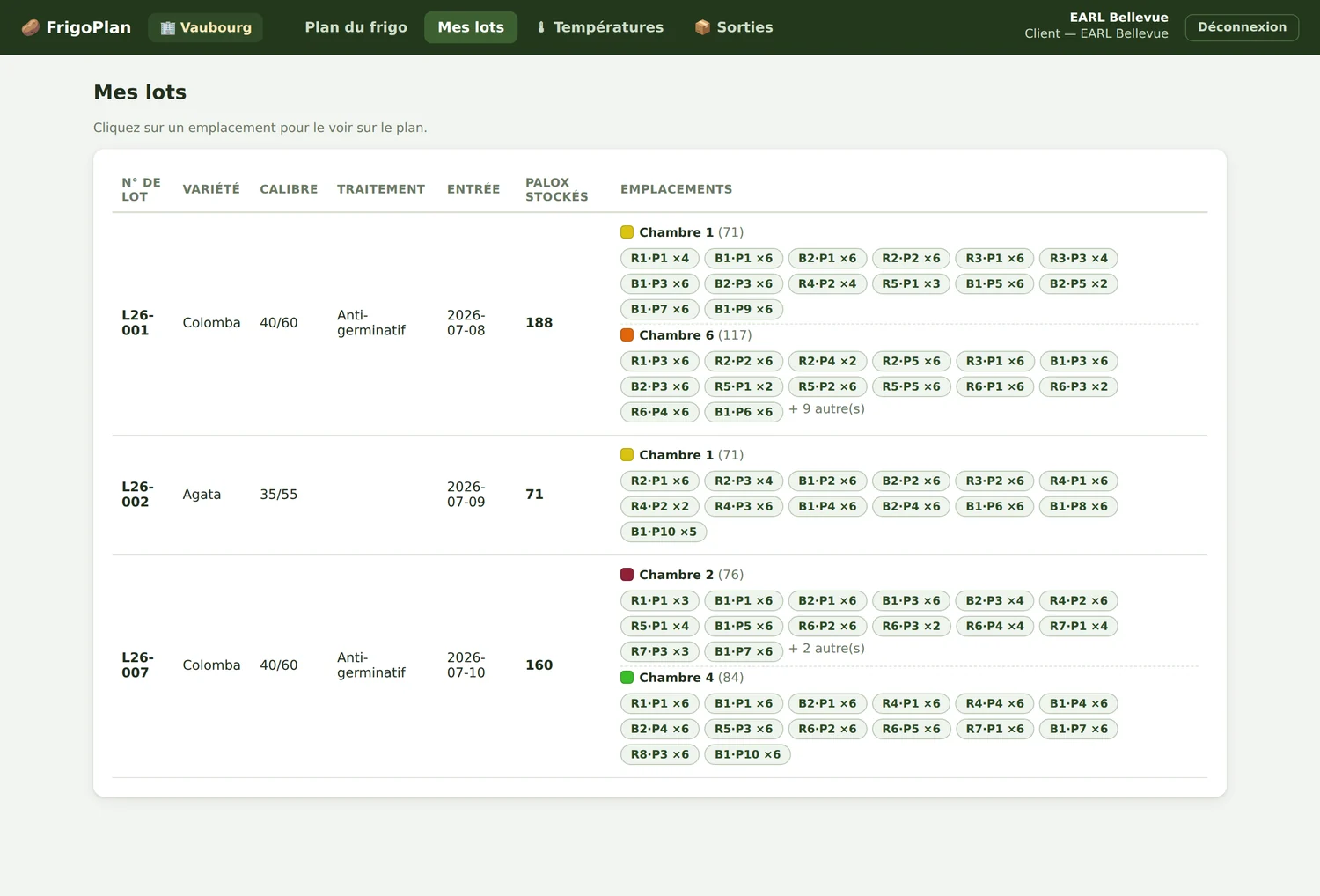Select L26-002 chip B1·P10 ×5

coord(664,532)
